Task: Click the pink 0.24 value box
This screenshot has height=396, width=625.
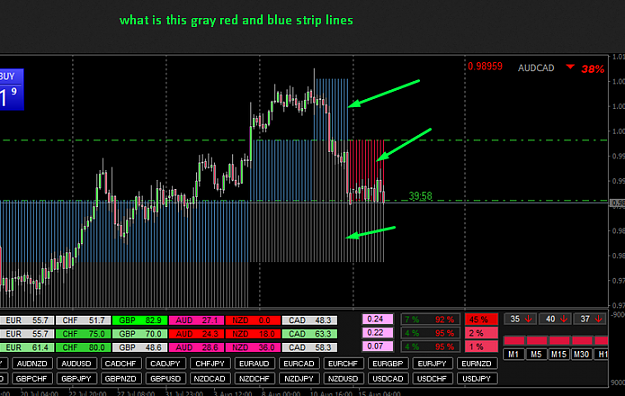Action: 377,319
